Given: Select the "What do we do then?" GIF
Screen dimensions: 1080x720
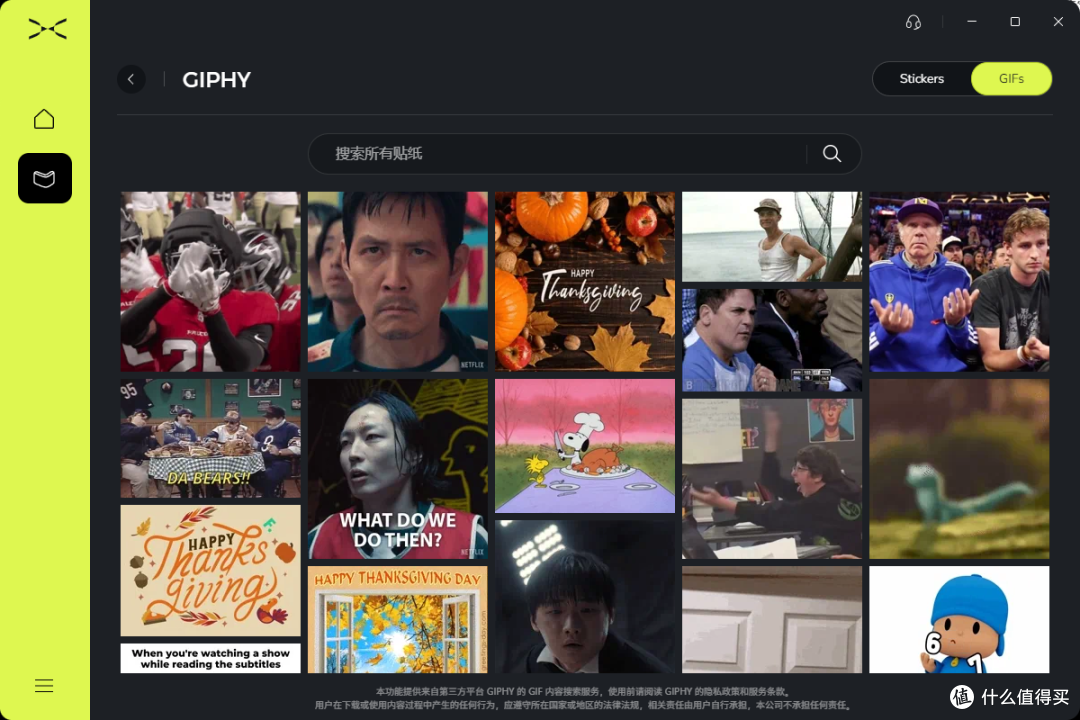Looking at the screenshot, I should pyautogui.click(x=397, y=469).
